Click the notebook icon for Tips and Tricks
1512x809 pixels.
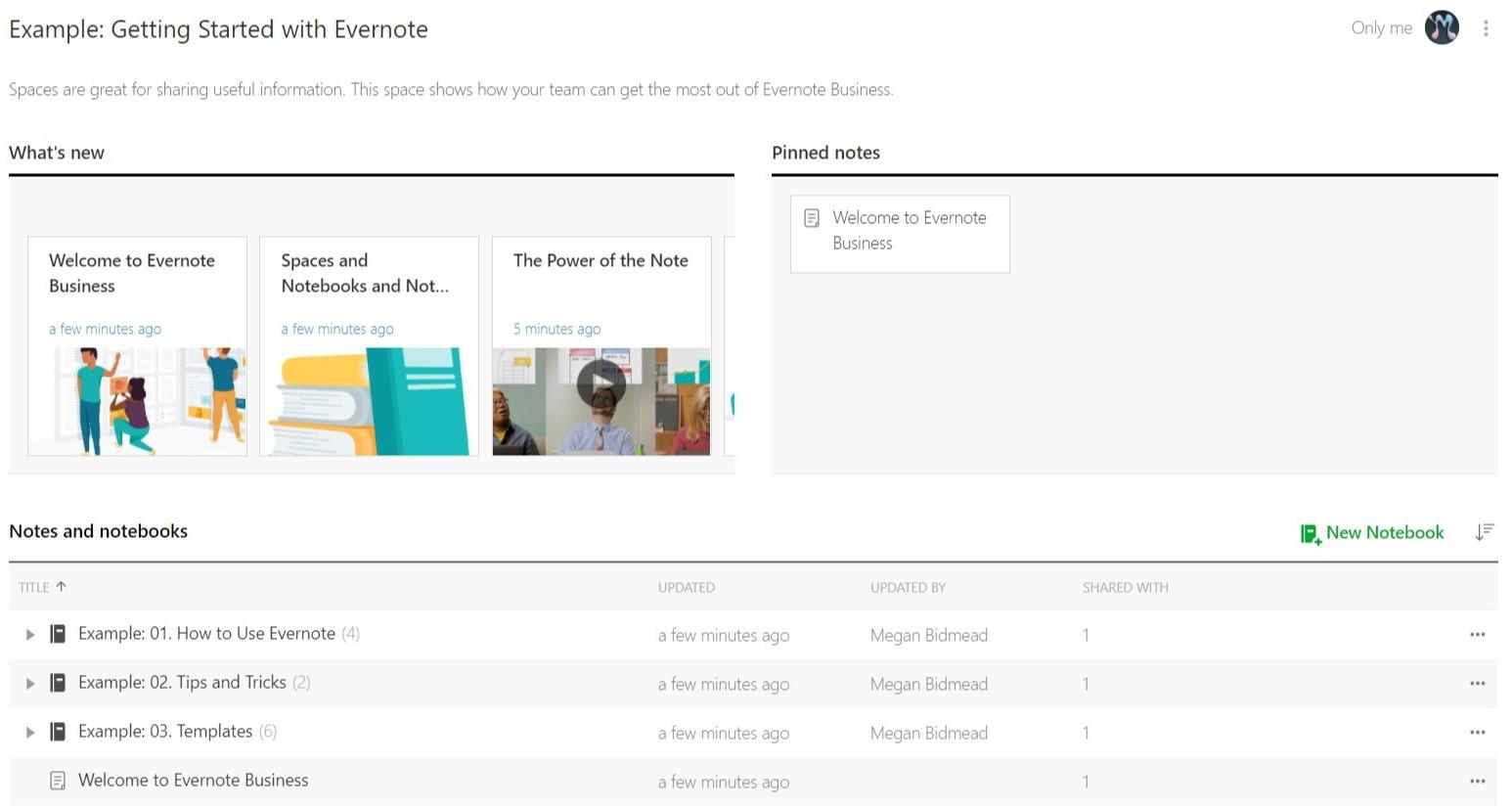tap(58, 683)
